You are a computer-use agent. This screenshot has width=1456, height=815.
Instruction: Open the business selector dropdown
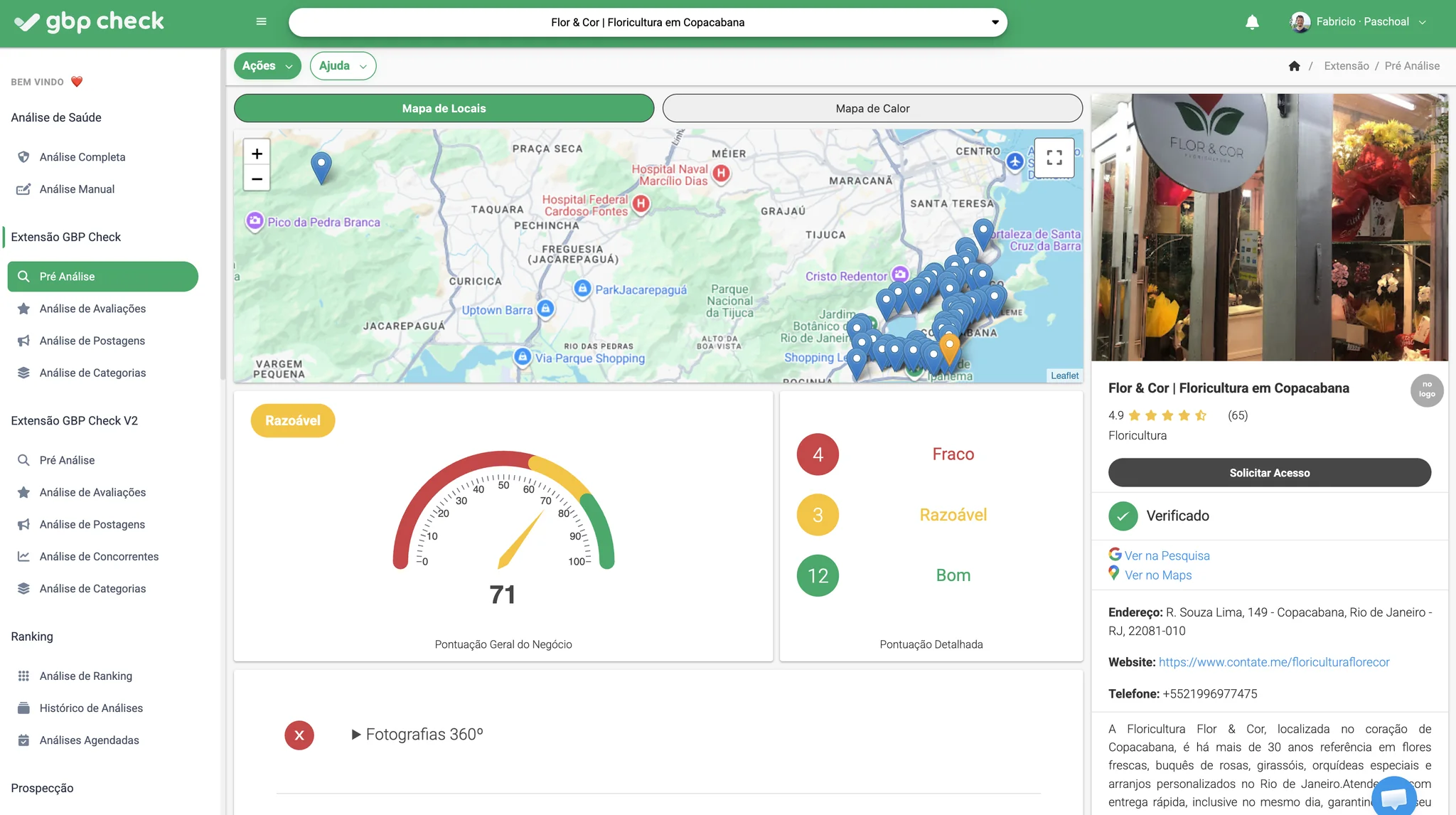648,22
